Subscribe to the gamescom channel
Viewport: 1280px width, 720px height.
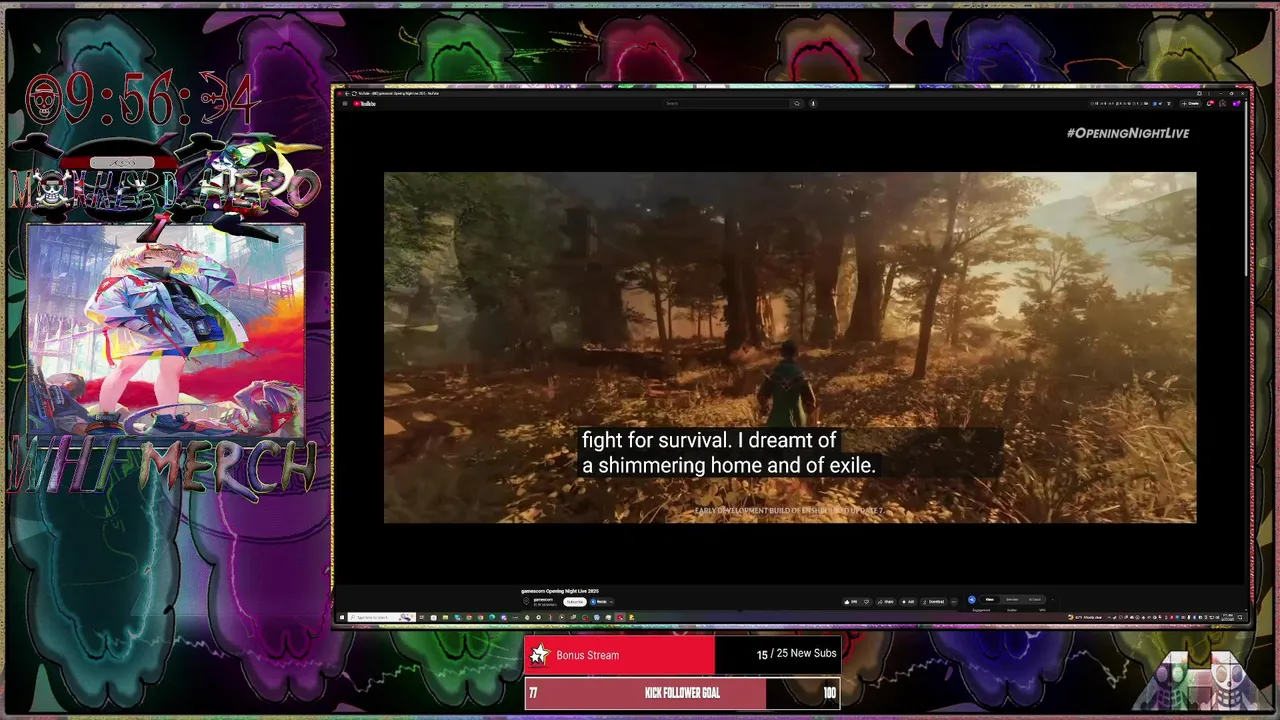[575, 602]
